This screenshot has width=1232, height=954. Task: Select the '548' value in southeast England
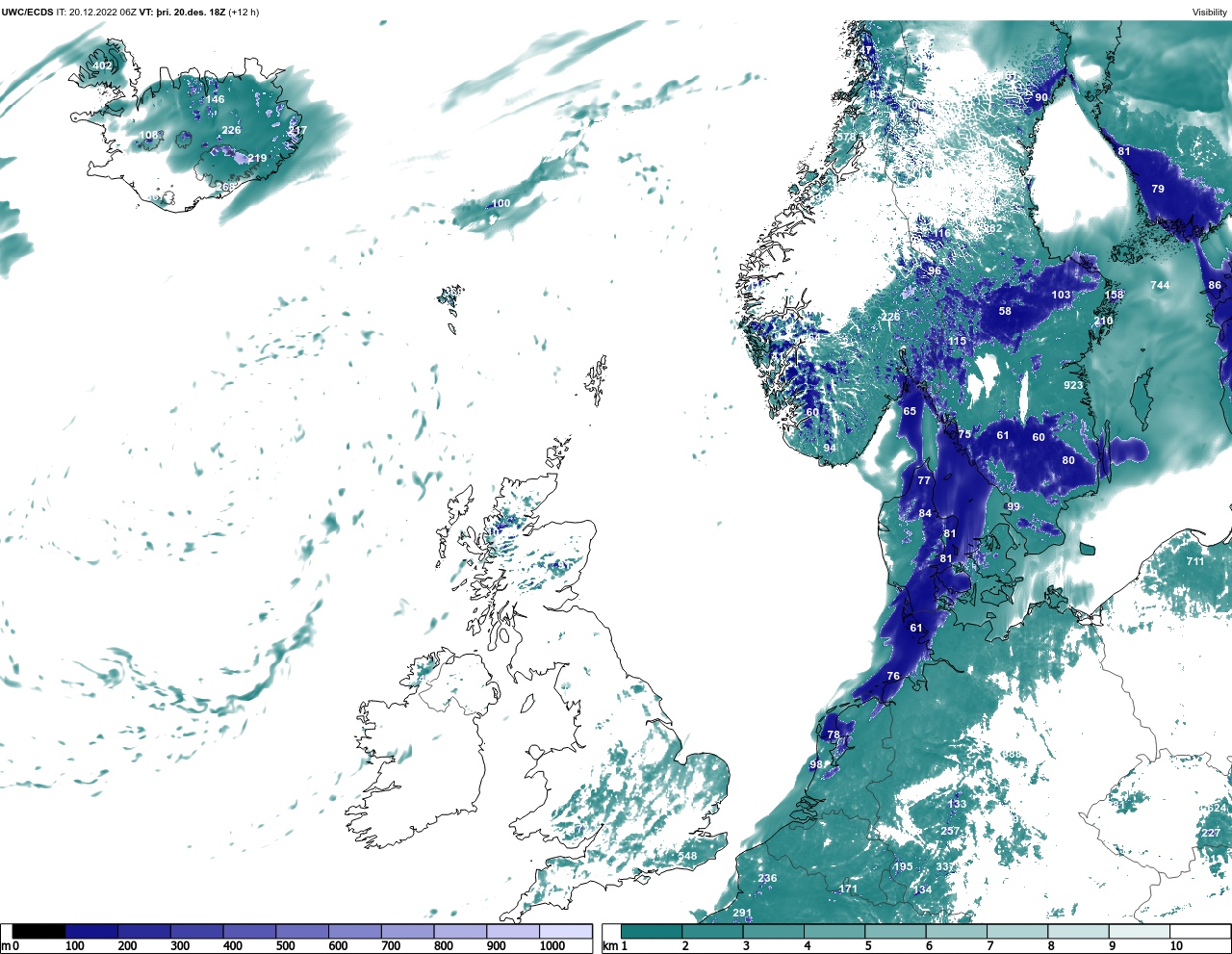(687, 856)
